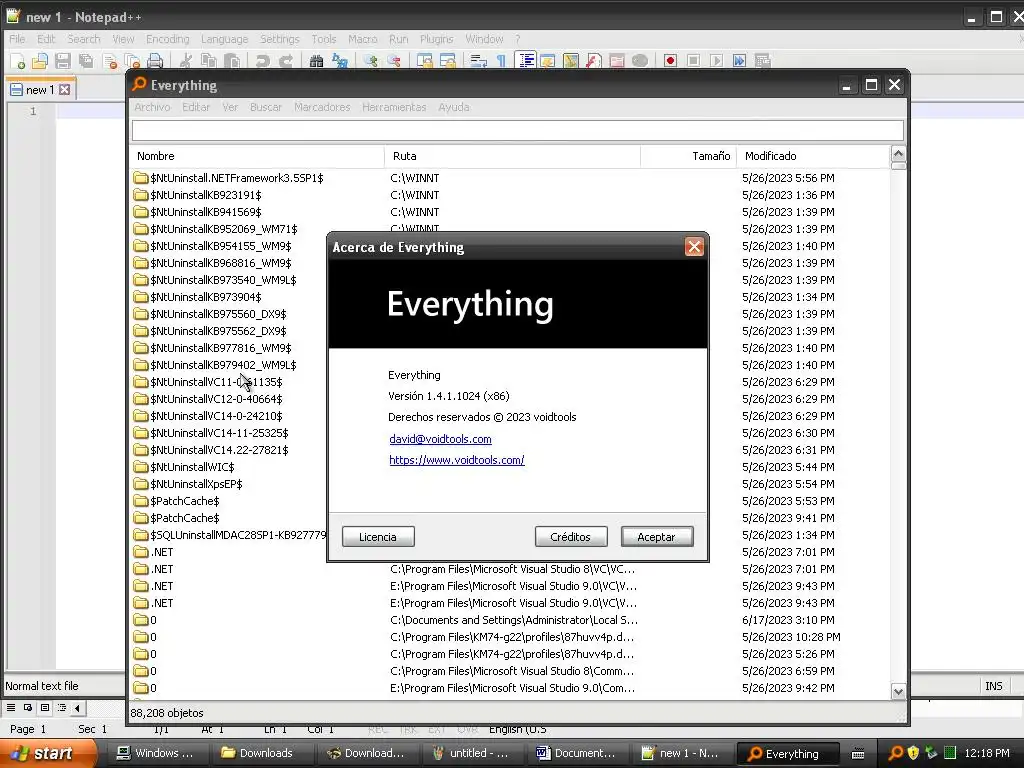Select the $NtUninstall.NETFramework3.5SP1$ row

[511, 178]
